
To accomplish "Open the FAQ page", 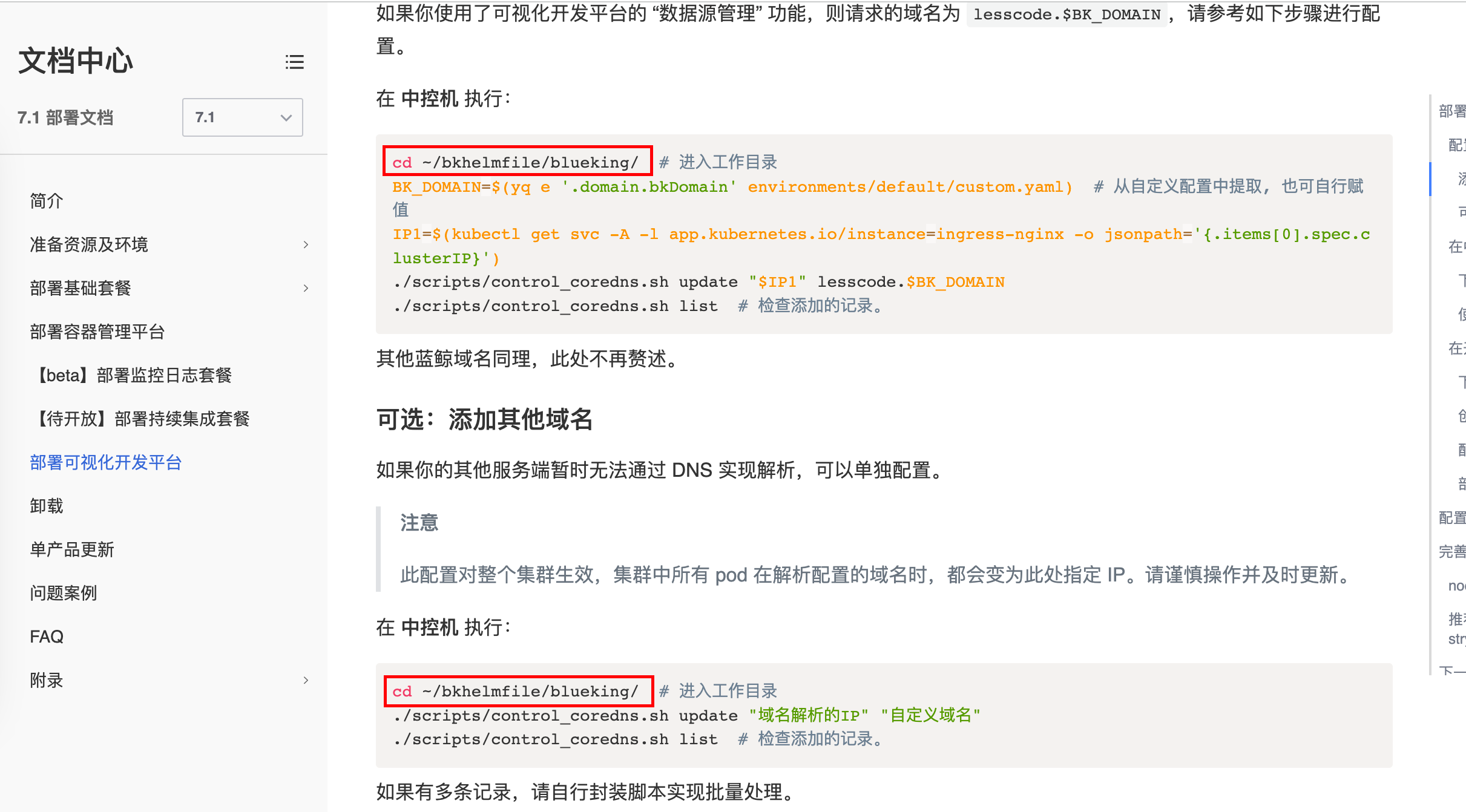I will coord(47,637).
